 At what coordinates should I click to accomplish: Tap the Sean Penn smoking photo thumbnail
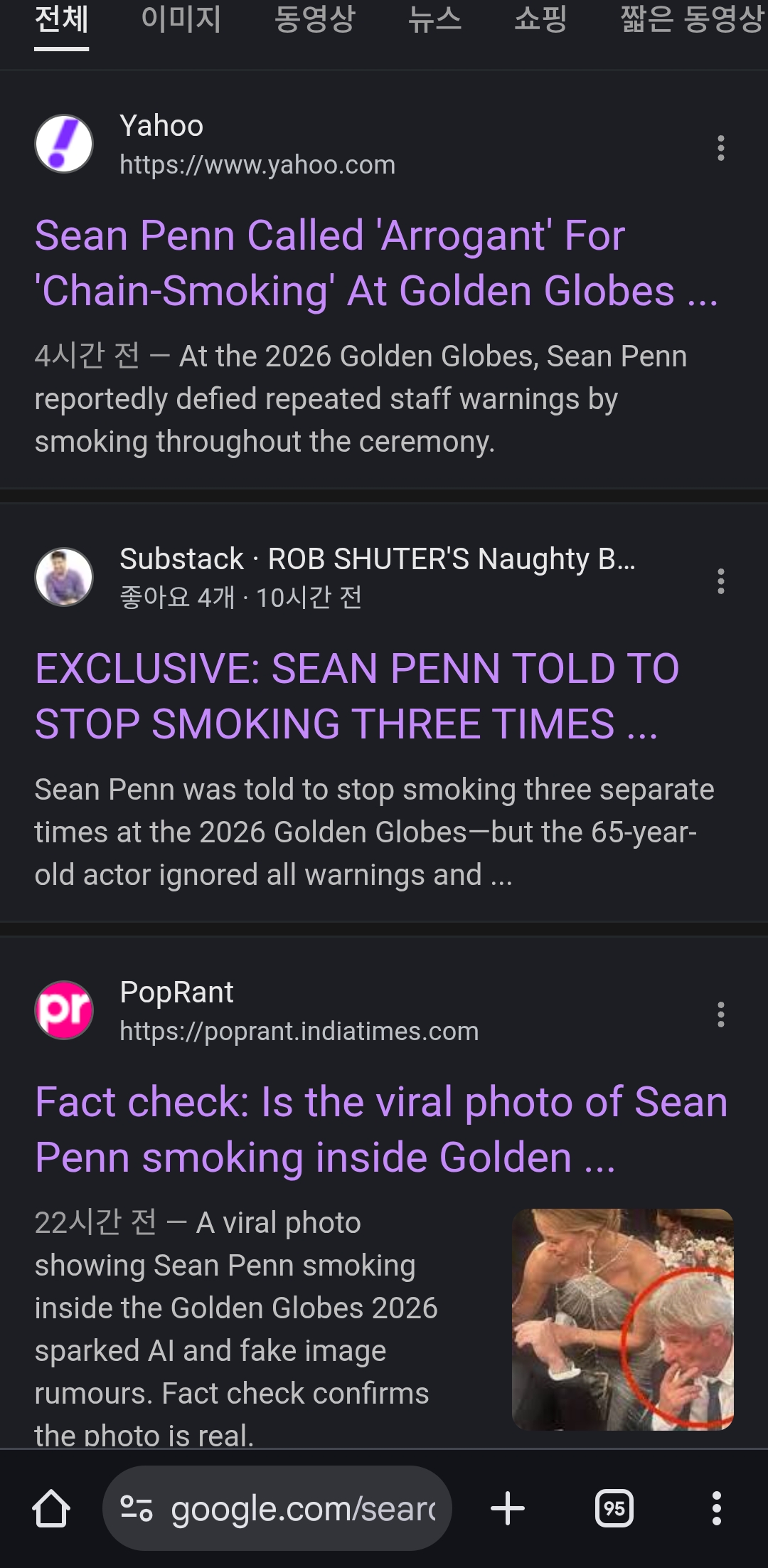(622, 1319)
